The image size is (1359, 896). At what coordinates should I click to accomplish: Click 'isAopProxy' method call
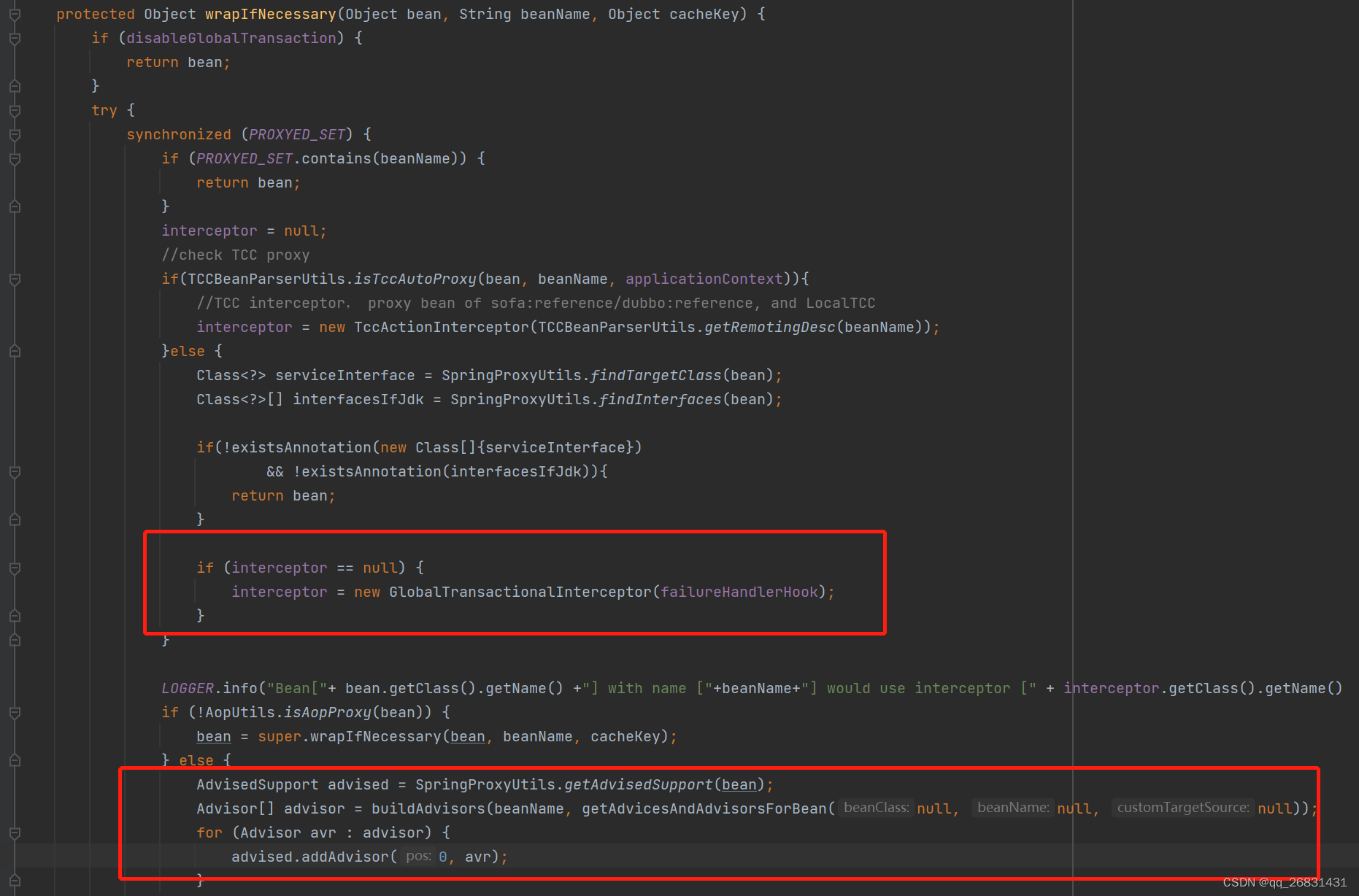(328, 713)
